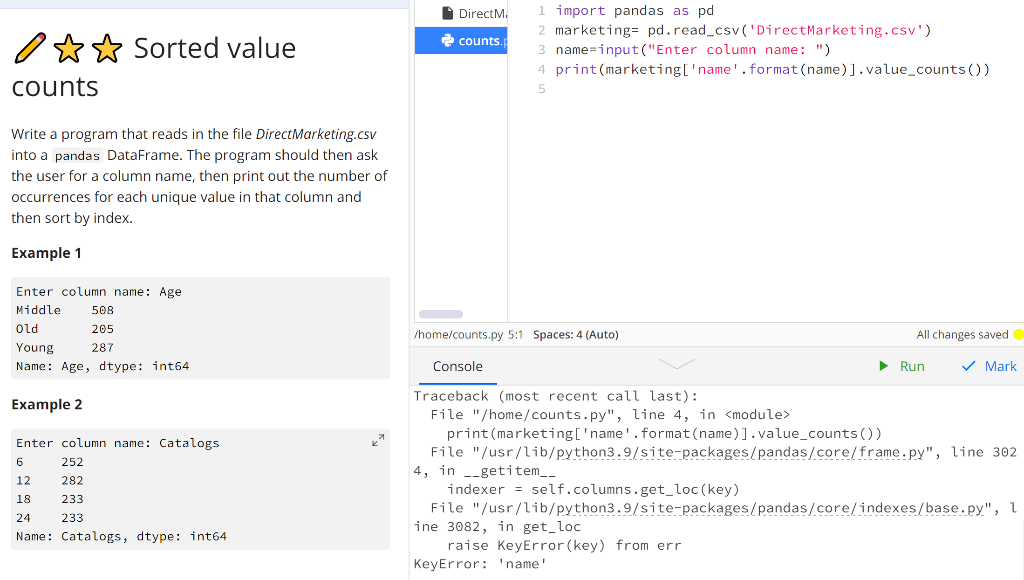The height and width of the screenshot is (580, 1024).
Task: Open the counts.py file in file list
Action: pyautogui.click(x=461, y=40)
